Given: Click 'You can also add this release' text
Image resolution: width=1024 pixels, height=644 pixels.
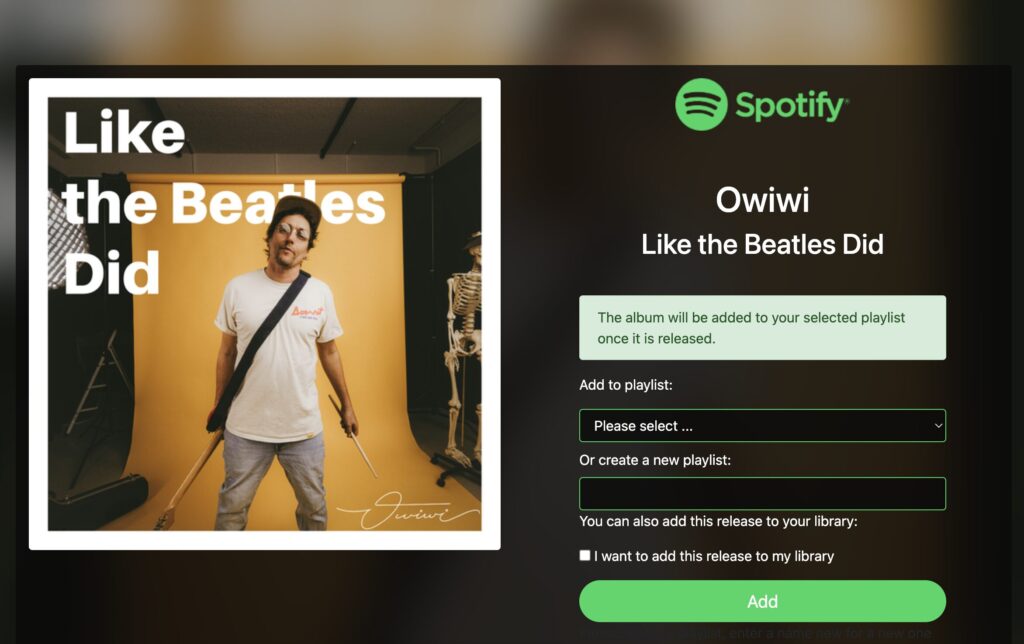Looking at the screenshot, I should point(718,521).
